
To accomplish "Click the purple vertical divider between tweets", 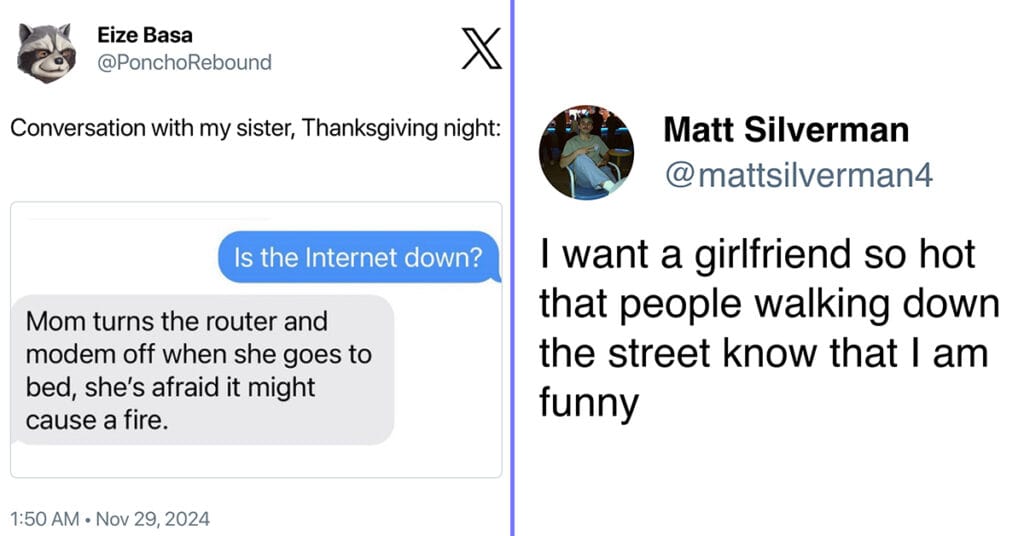I will click(x=512, y=268).
